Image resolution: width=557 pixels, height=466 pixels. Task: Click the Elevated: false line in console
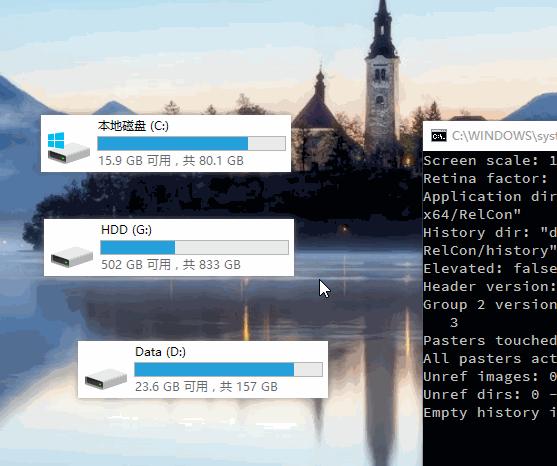pyautogui.click(x=490, y=269)
